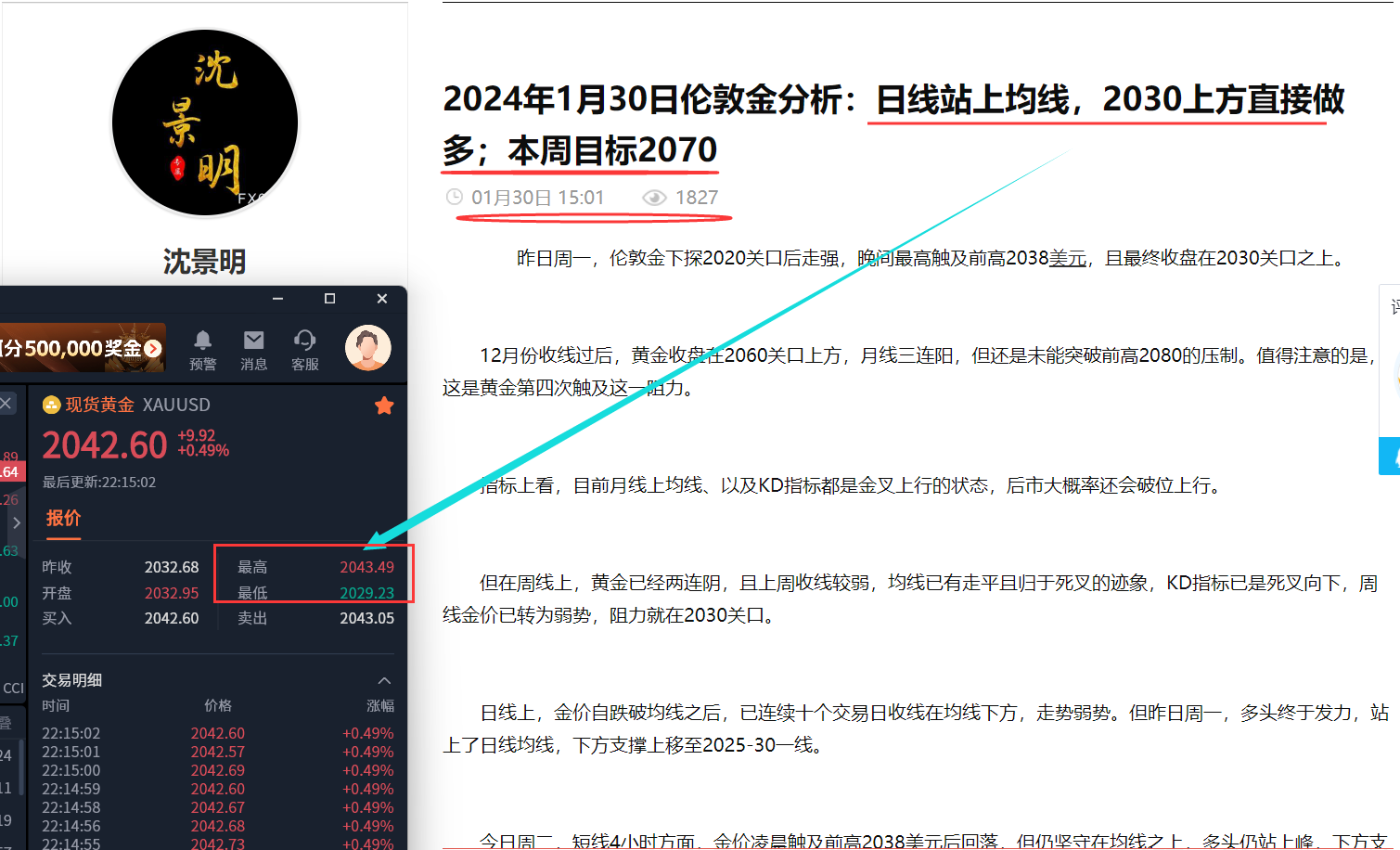Click the CCI indicator label at left edge
This screenshot has width=1400, height=850.
coord(13,689)
